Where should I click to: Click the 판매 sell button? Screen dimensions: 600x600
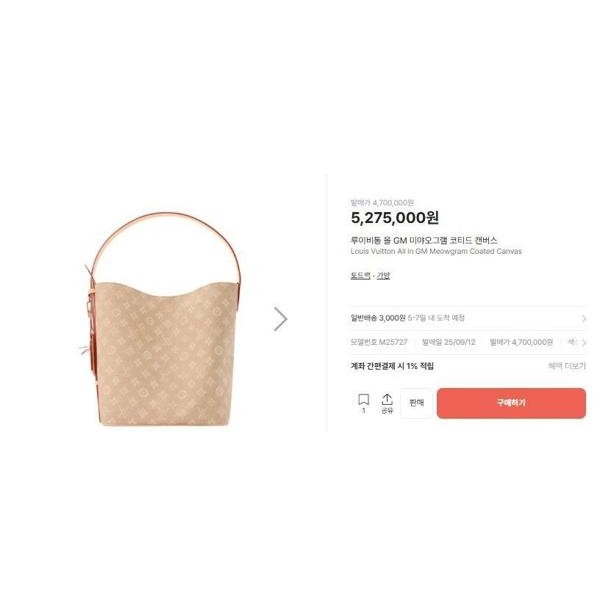tap(417, 403)
